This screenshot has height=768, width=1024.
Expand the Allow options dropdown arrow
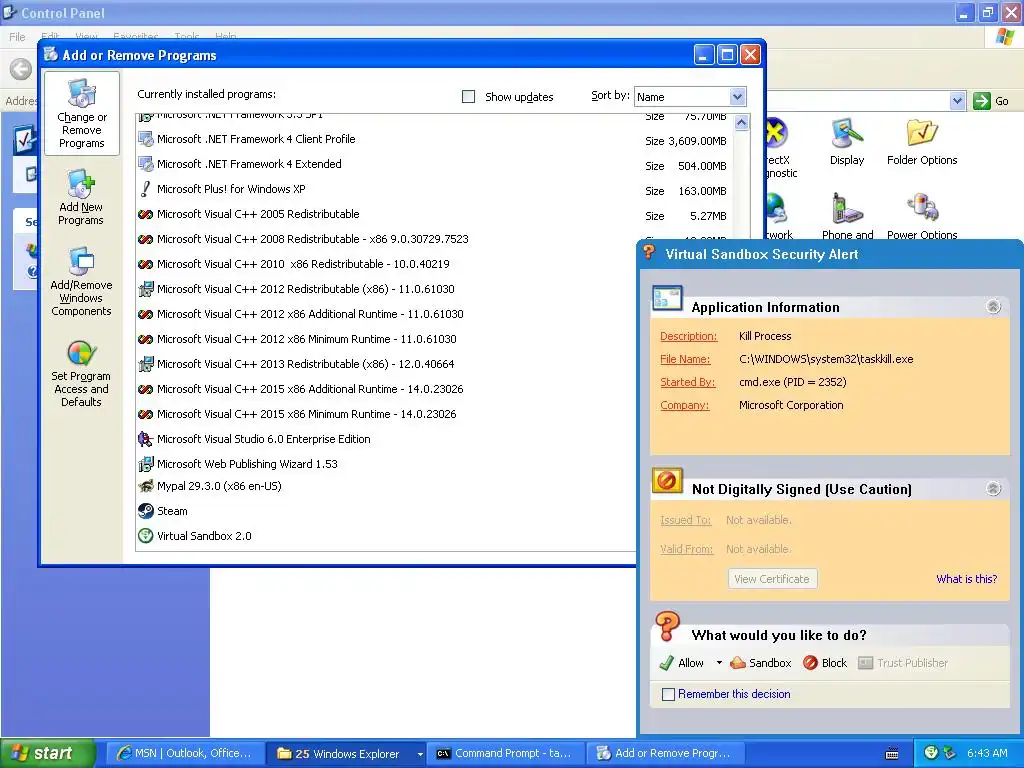(719, 663)
